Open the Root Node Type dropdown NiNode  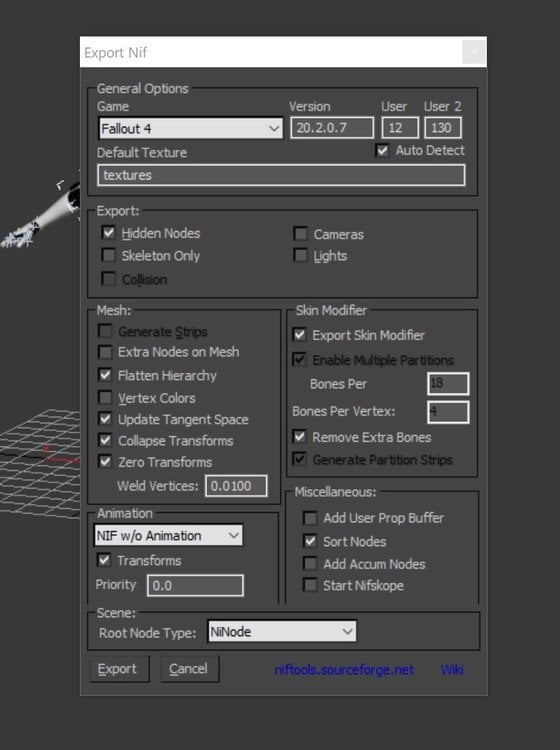click(282, 631)
